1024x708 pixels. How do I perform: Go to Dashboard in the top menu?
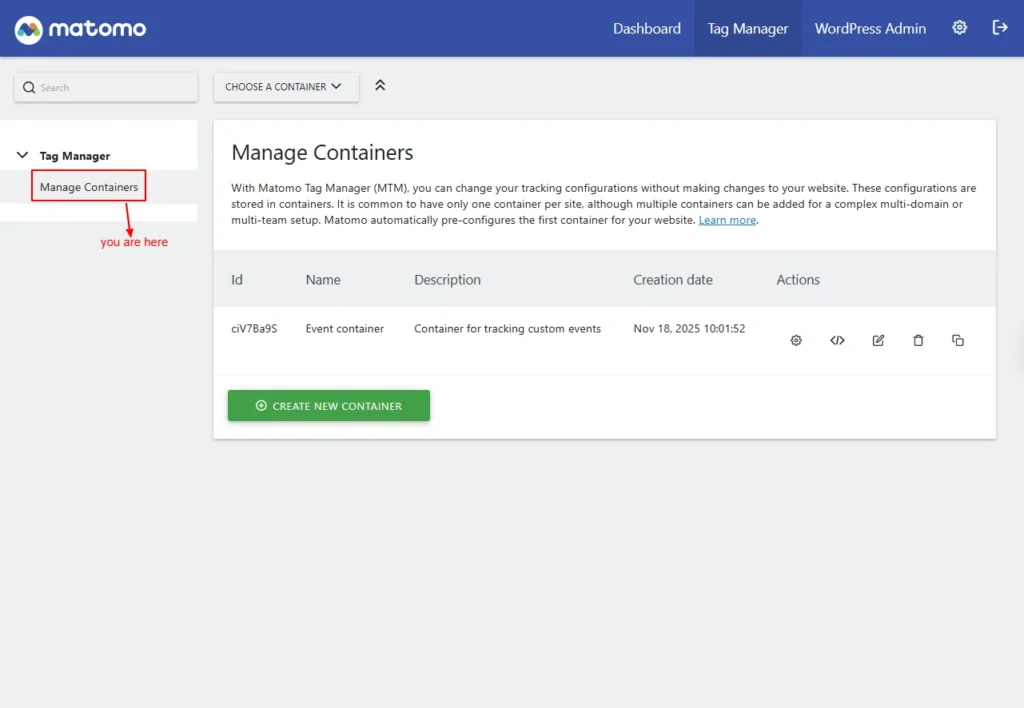[x=646, y=29]
